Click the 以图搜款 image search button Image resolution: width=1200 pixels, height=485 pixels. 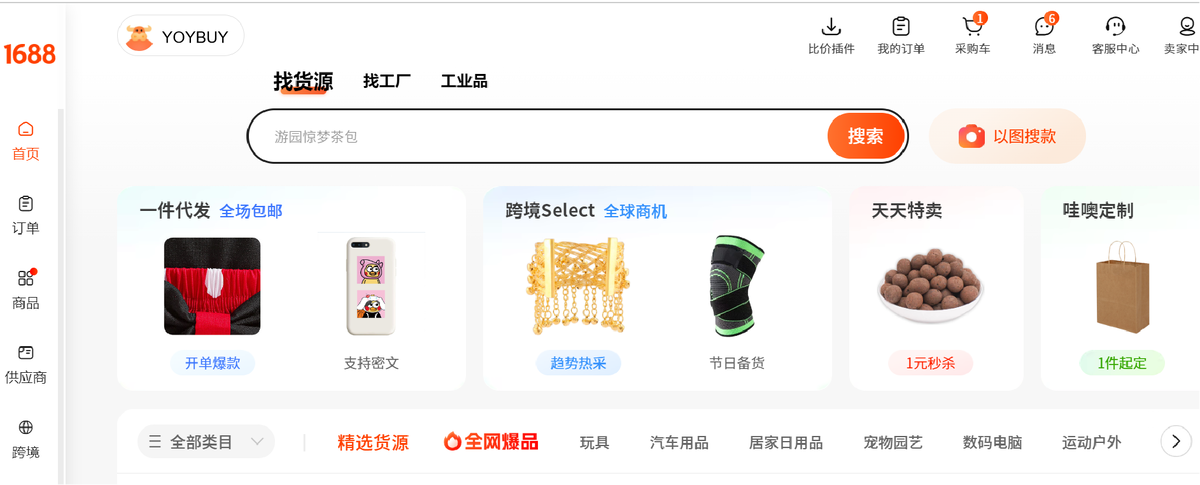1008,136
